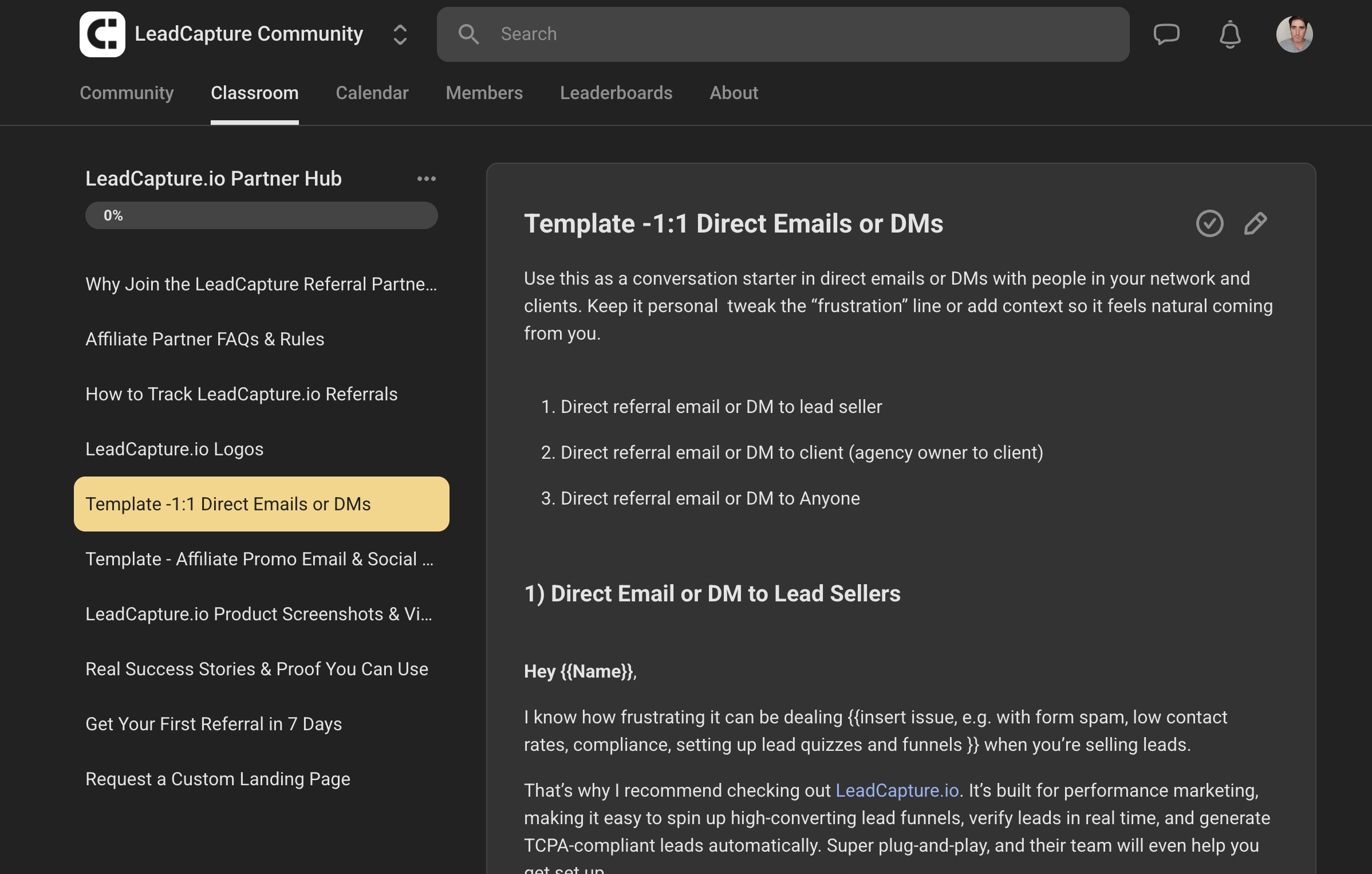1372x874 pixels.
Task: Click the LeadCapture.io Partner Hub course title
Action: pyautogui.click(x=214, y=179)
